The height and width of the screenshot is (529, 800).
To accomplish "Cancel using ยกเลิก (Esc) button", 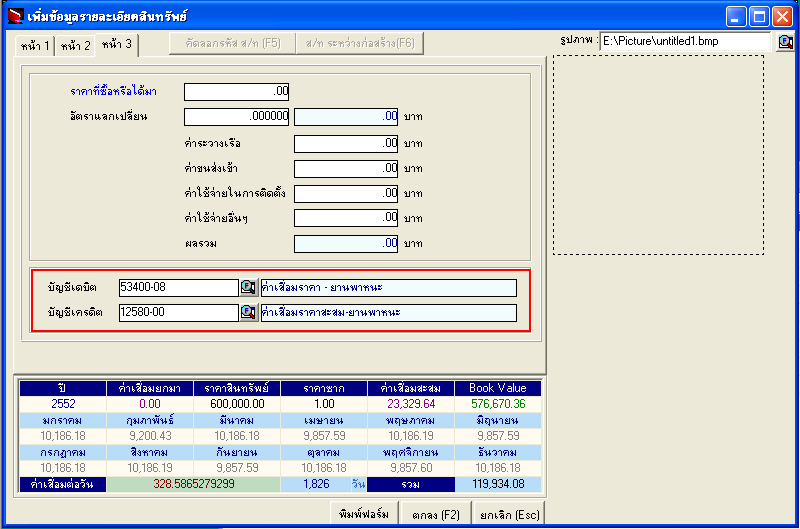I will [510, 515].
